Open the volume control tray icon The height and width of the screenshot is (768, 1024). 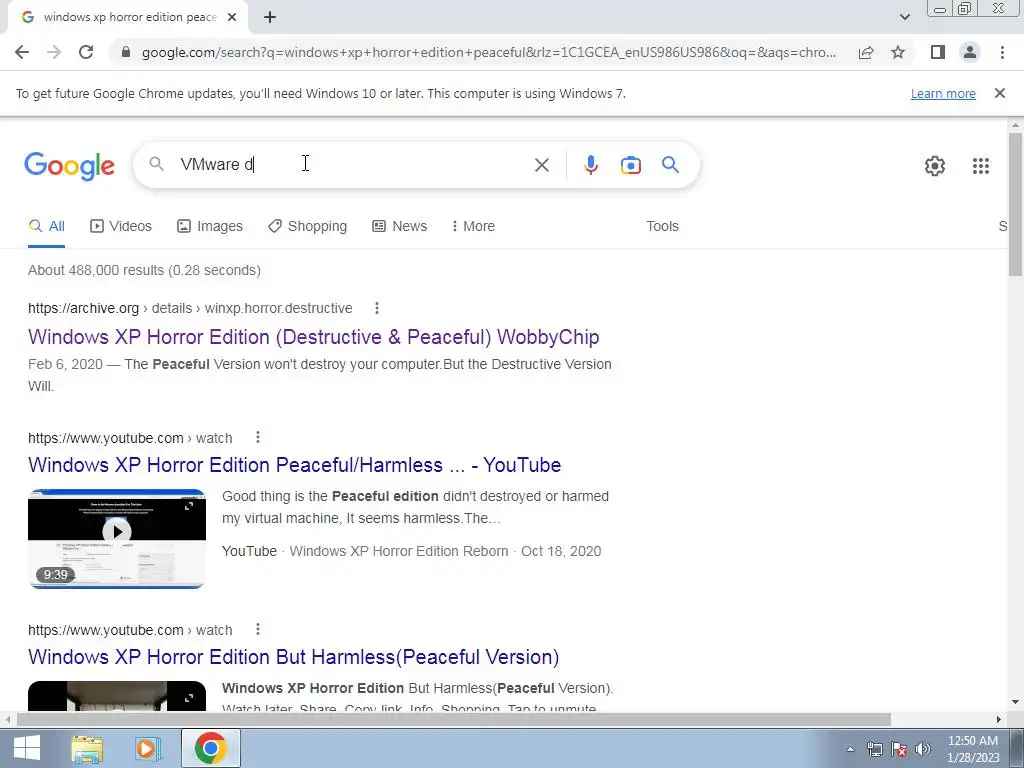[x=923, y=749]
